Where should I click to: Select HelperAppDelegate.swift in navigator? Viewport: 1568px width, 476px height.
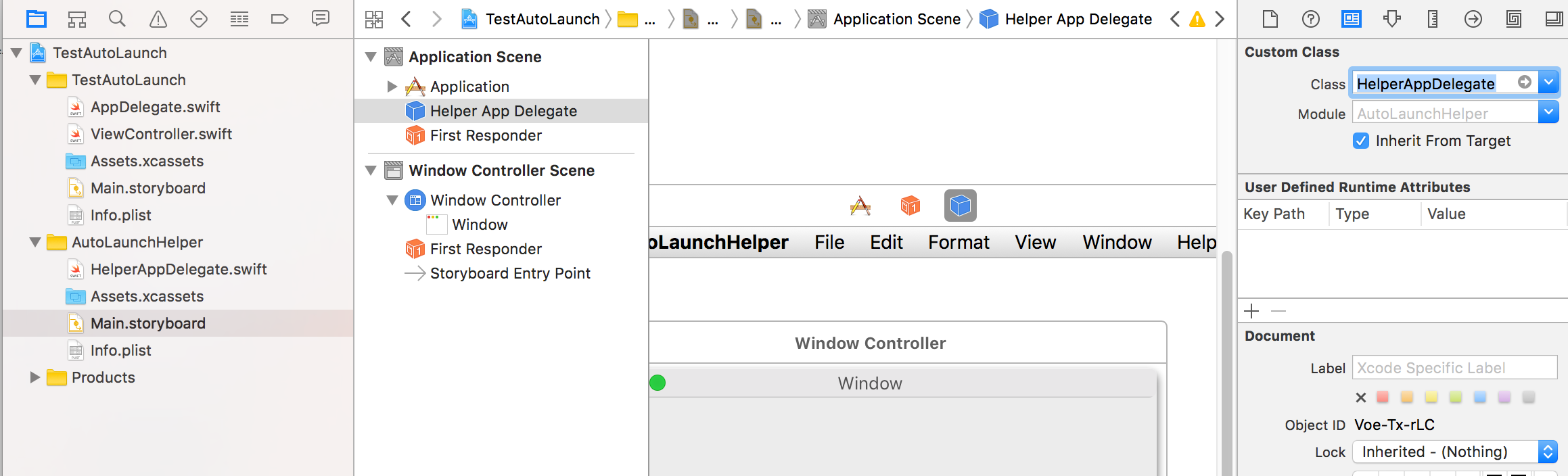point(179,269)
